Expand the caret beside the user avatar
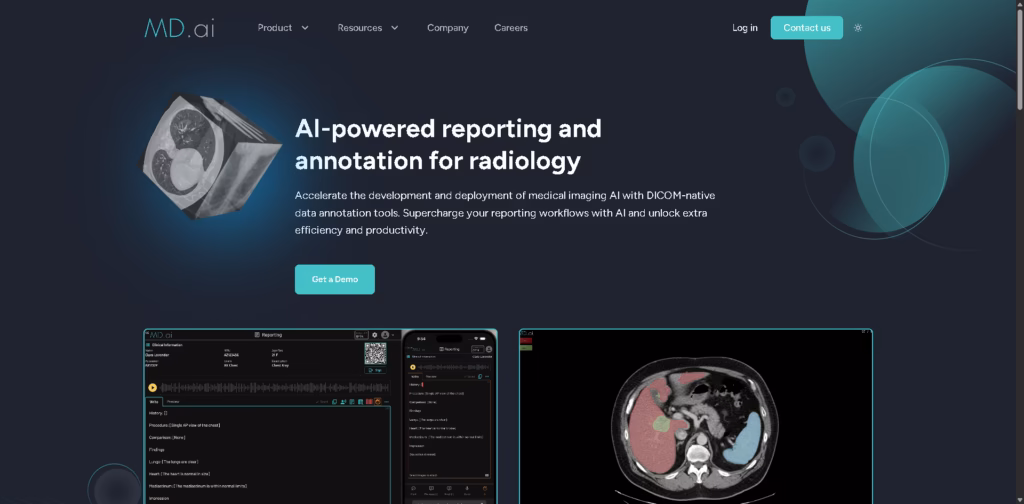The image size is (1024, 504). 392,335
